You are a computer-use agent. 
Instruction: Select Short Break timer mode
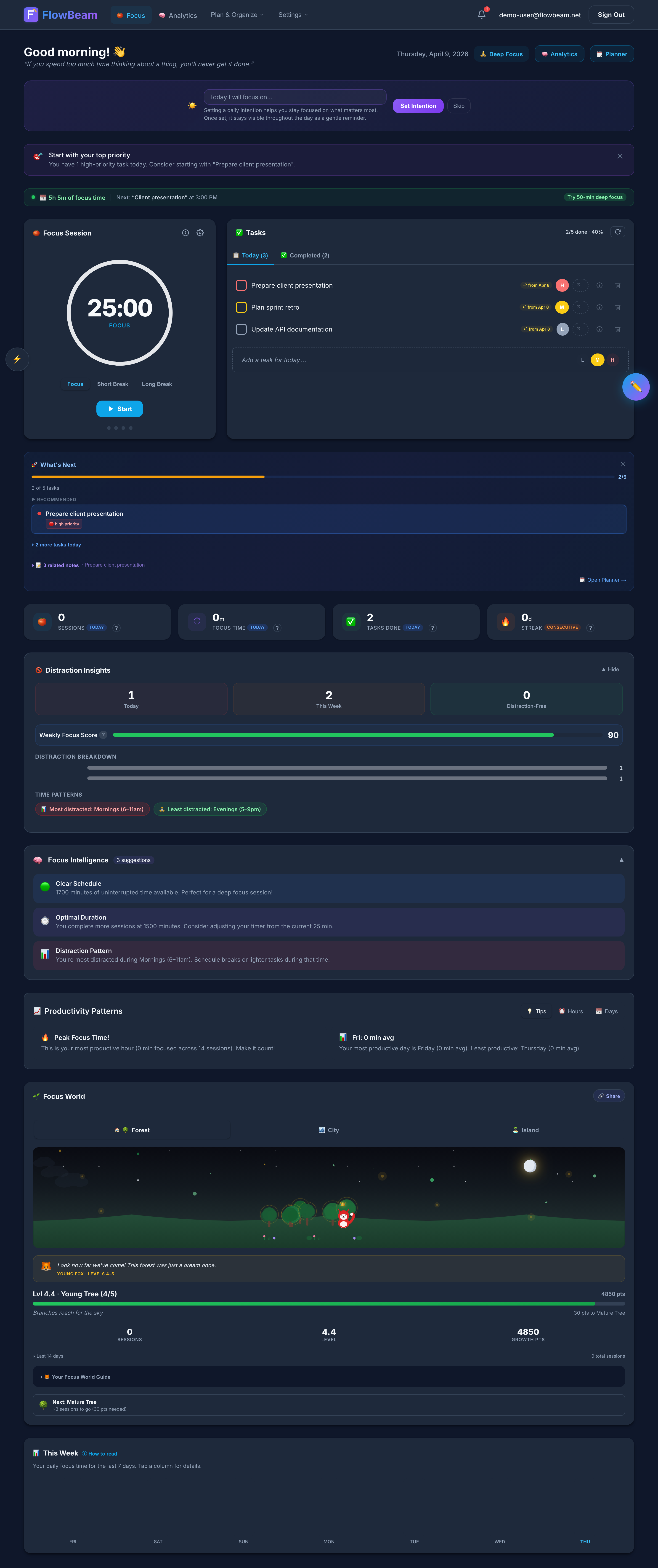[112, 384]
